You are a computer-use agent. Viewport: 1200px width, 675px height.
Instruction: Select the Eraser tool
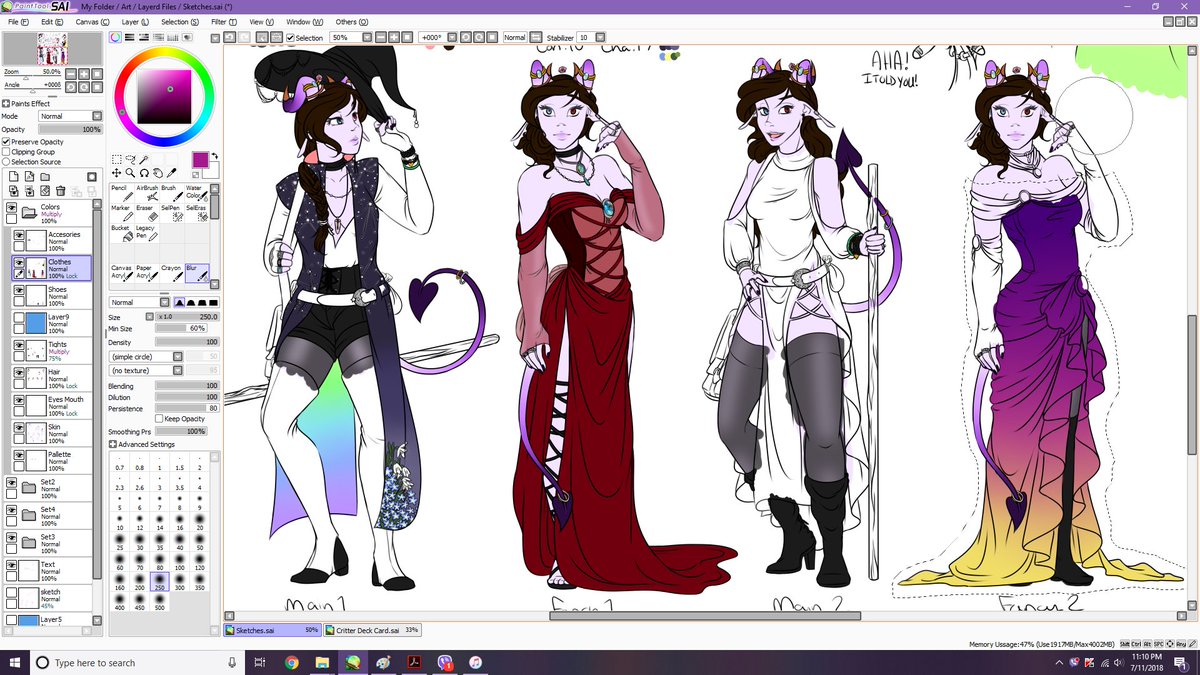(x=146, y=212)
